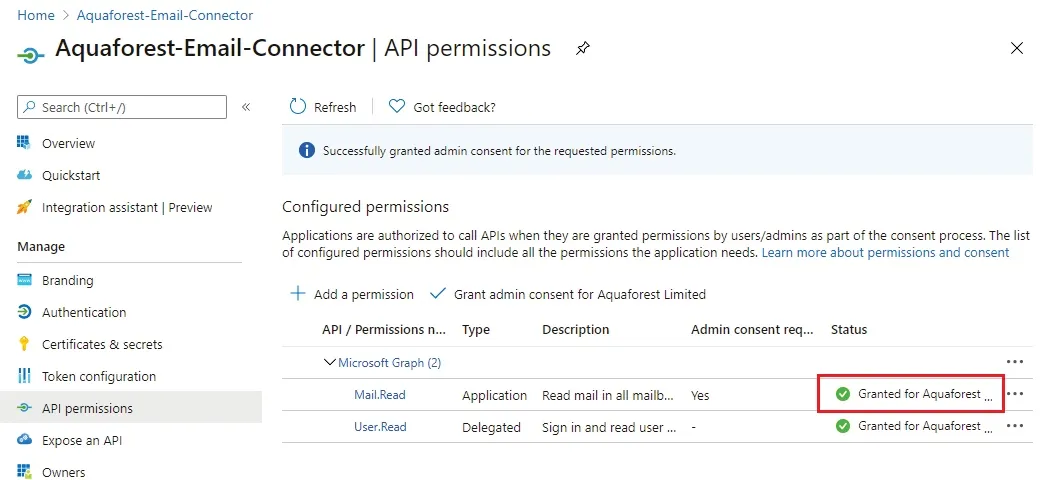Close the API permissions blade
Screen dimensions: 1051x480
tap(1016, 48)
